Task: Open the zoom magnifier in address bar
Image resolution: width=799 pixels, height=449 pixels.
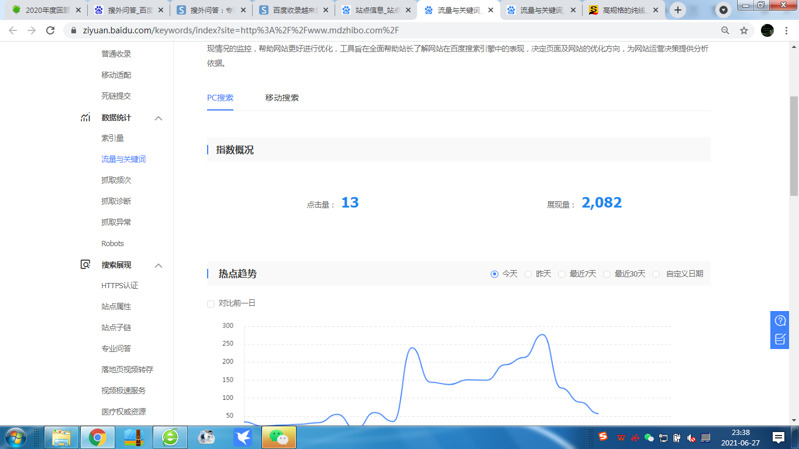Action: click(x=725, y=31)
